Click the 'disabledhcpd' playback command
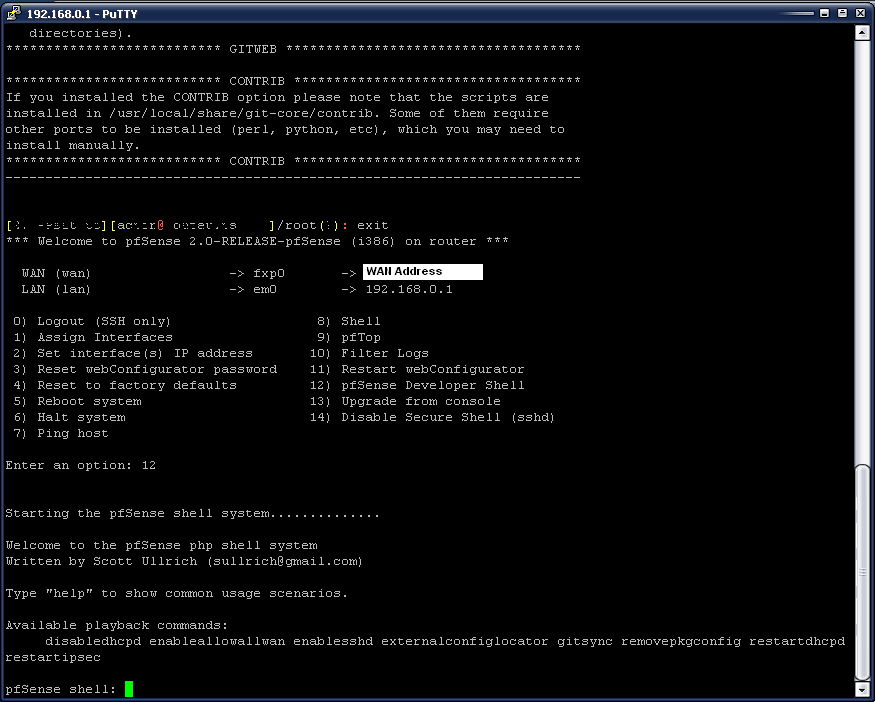The image size is (875, 702). coord(93,641)
